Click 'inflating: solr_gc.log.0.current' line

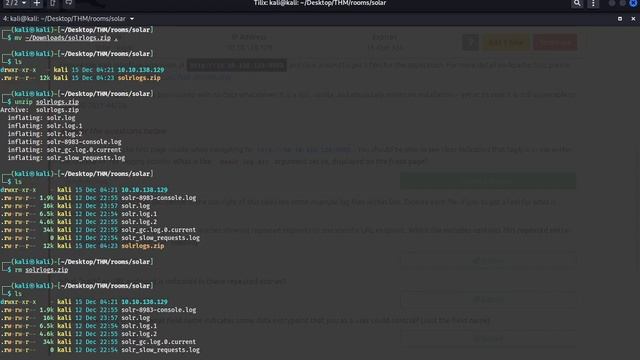(64, 150)
